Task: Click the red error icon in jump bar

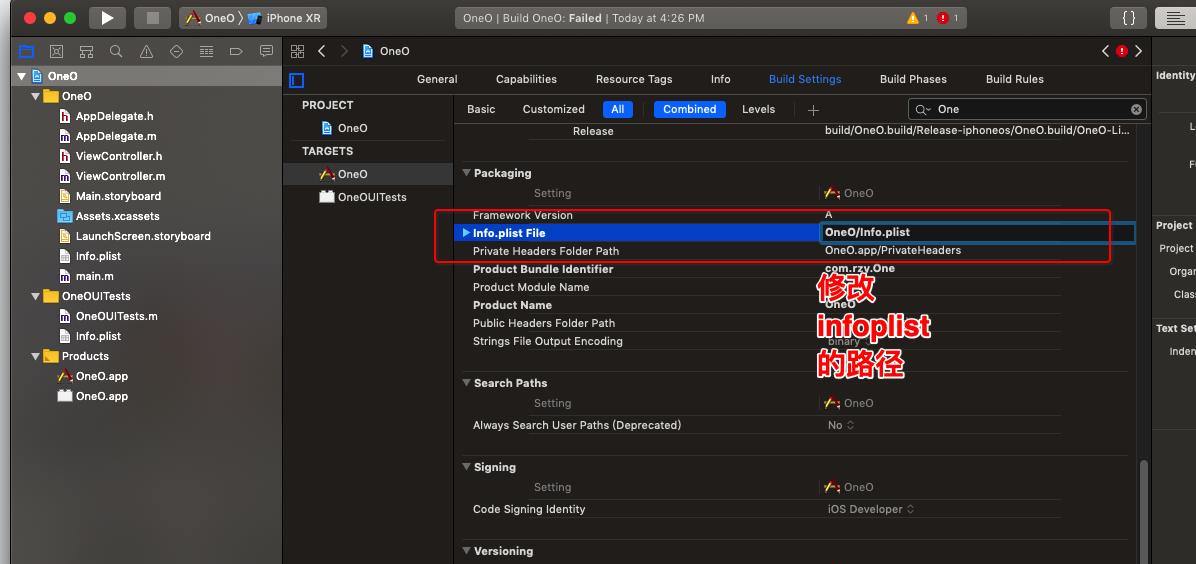Action: pyautogui.click(x=1122, y=51)
